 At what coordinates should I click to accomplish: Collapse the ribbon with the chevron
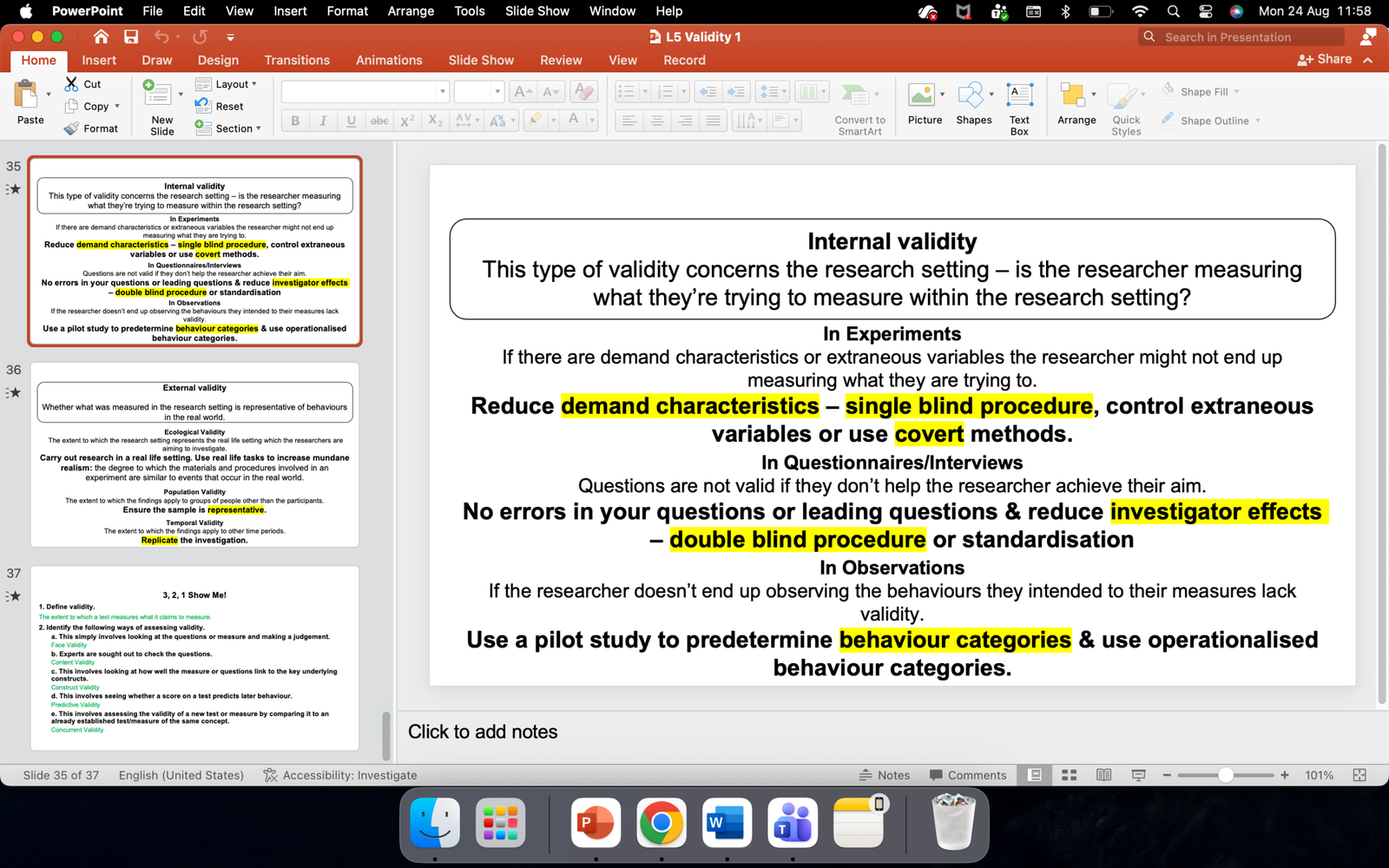1368,60
